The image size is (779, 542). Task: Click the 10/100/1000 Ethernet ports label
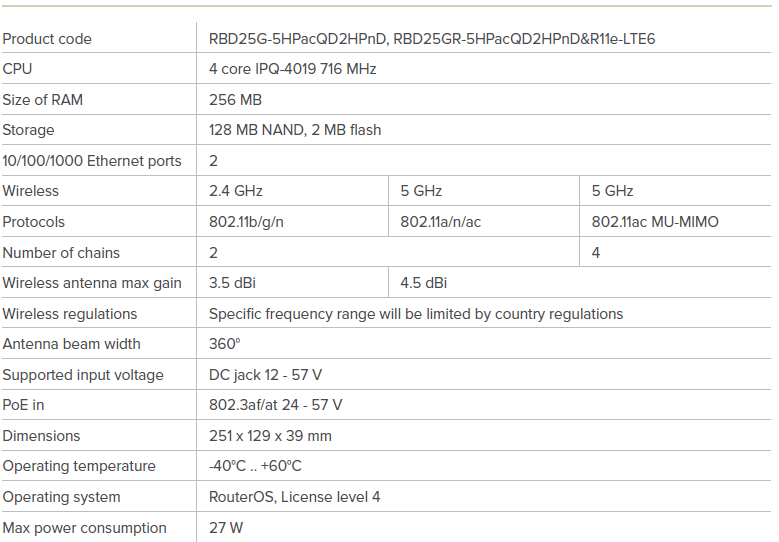[x=92, y=161]
